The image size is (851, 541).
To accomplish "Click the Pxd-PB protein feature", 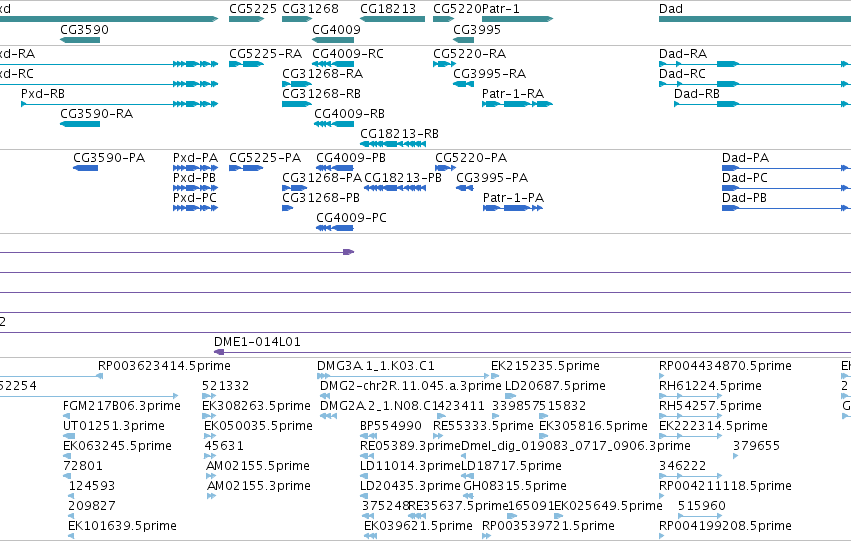I will (195, 188).
